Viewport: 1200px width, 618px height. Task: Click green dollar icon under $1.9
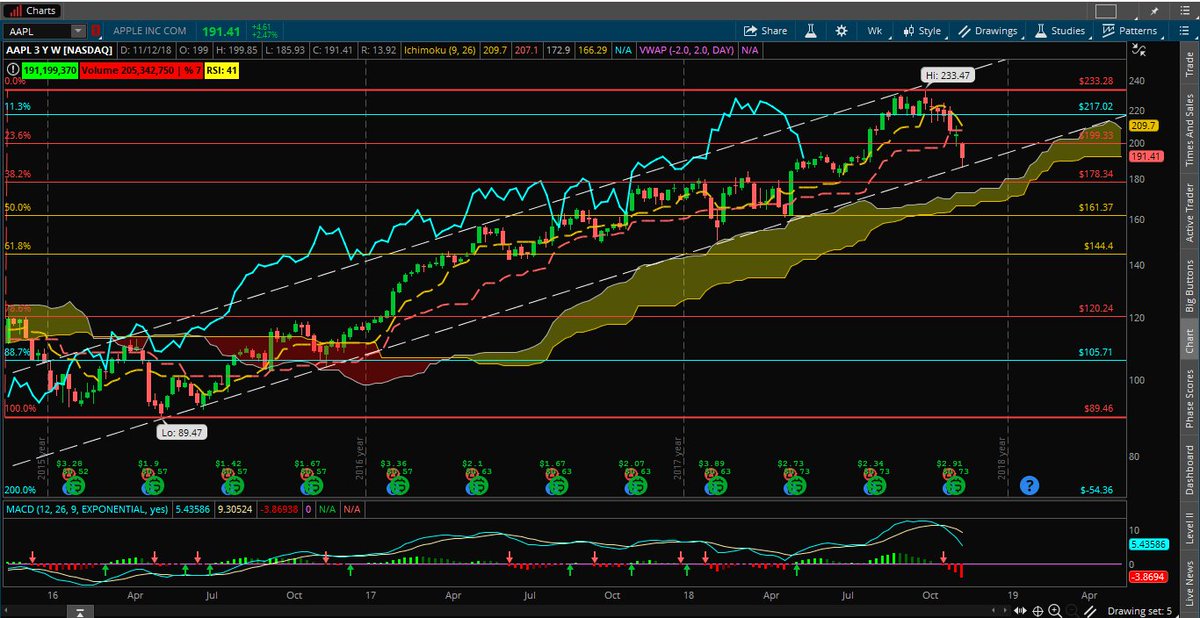coord(154,485)
